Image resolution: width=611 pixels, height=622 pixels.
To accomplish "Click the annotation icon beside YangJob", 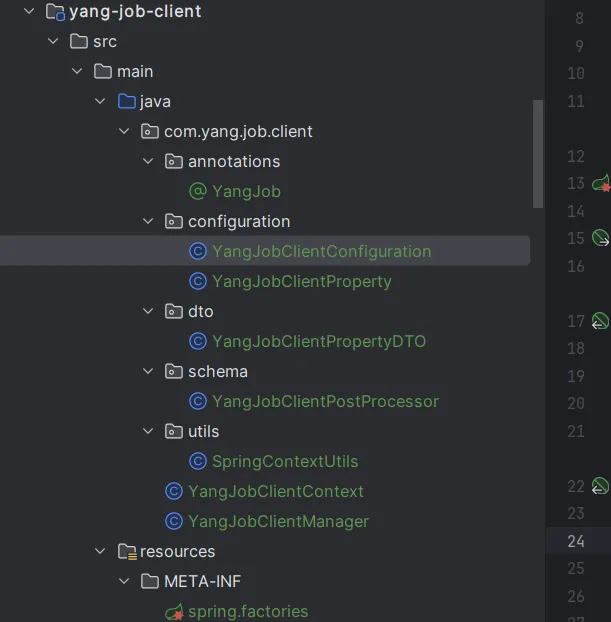I will click(x=197, y=191).
